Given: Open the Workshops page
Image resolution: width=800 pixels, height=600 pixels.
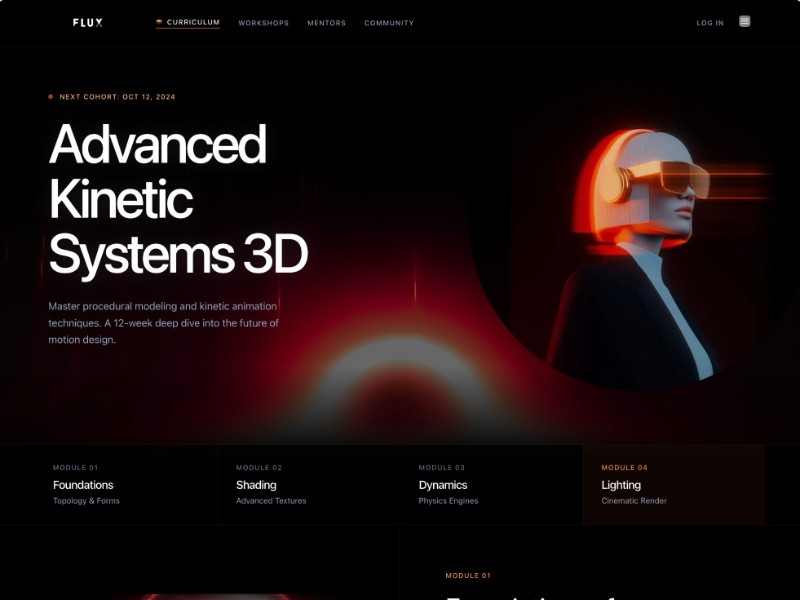Looking at the screenshot, I should click(262, 22).
